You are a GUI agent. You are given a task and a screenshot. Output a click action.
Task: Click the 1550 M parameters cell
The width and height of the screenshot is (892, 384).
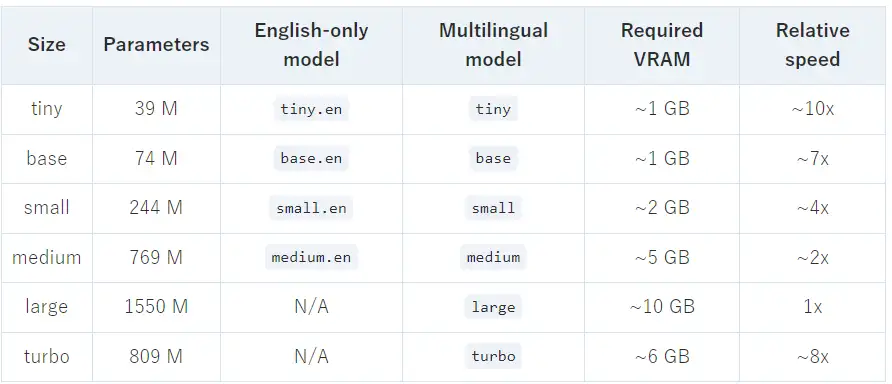coord(156,307)
